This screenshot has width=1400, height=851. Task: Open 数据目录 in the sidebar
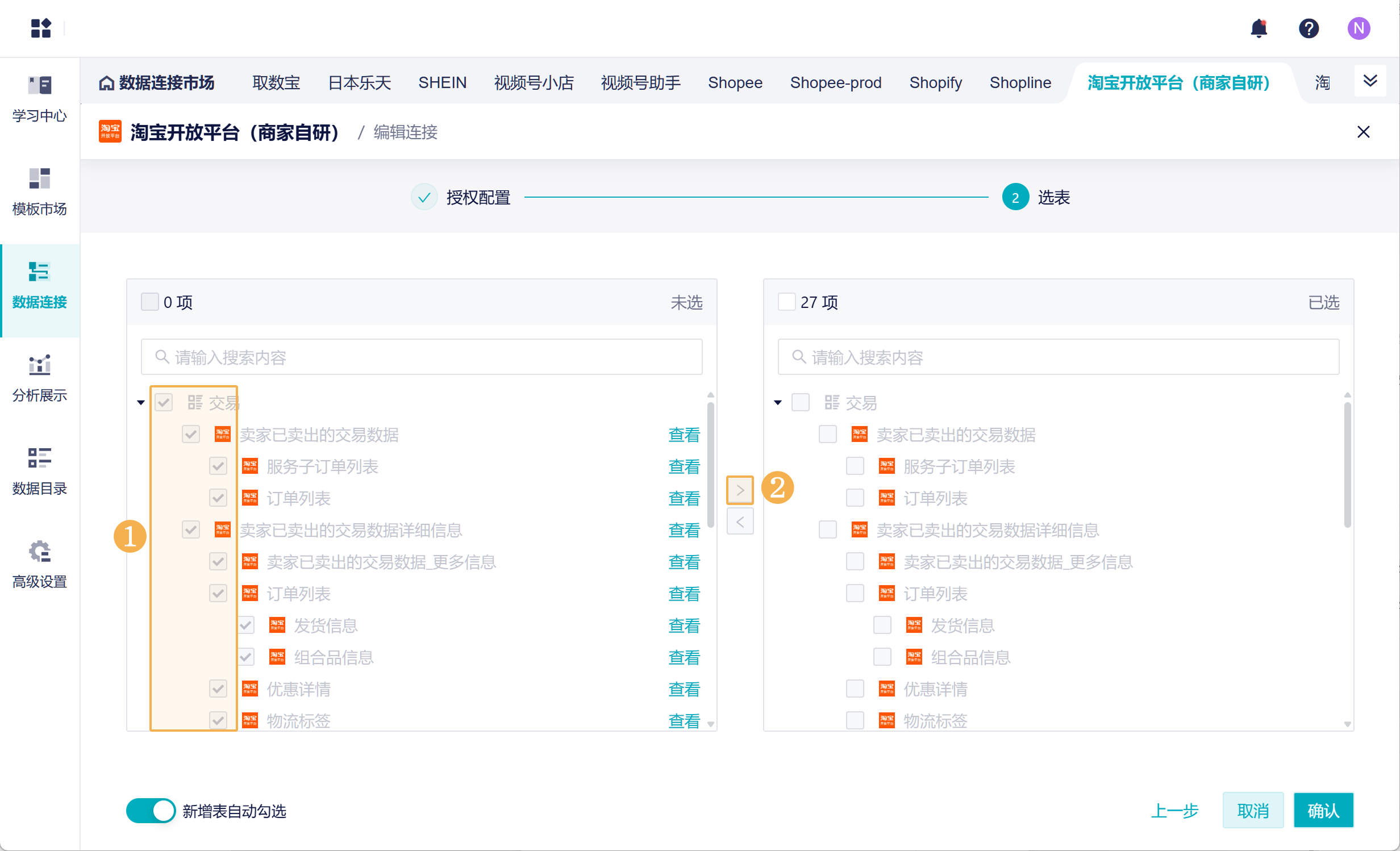(x=40, y=472)
